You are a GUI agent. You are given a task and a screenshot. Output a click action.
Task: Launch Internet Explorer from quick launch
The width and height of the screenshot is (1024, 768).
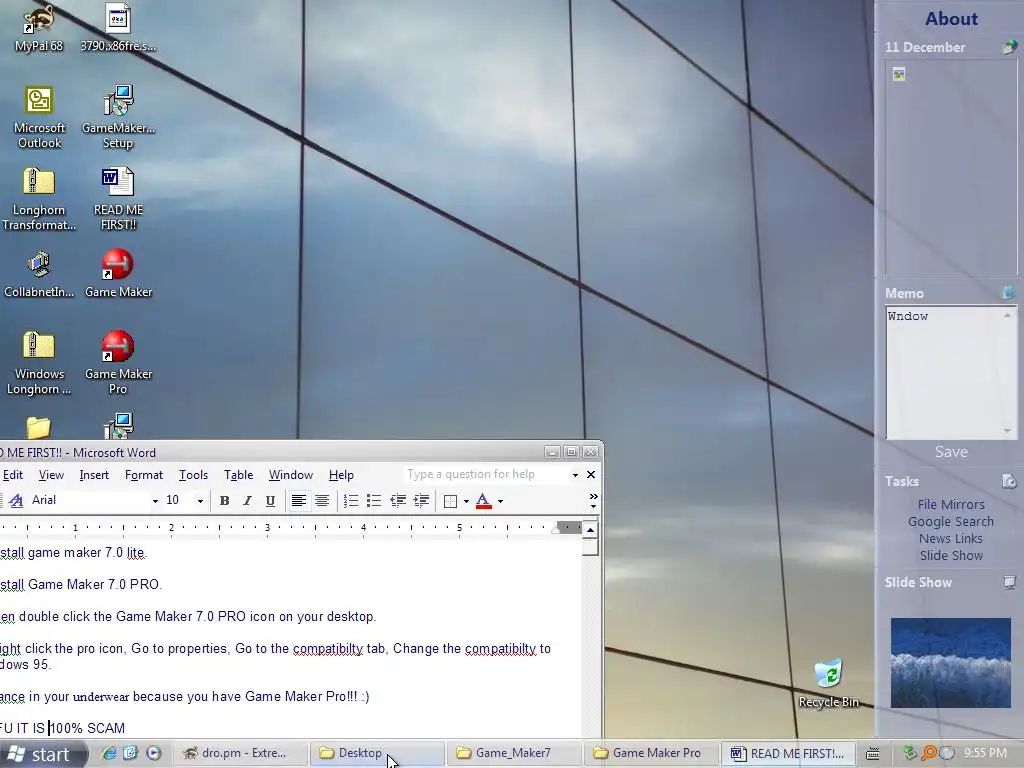[108, 753]
